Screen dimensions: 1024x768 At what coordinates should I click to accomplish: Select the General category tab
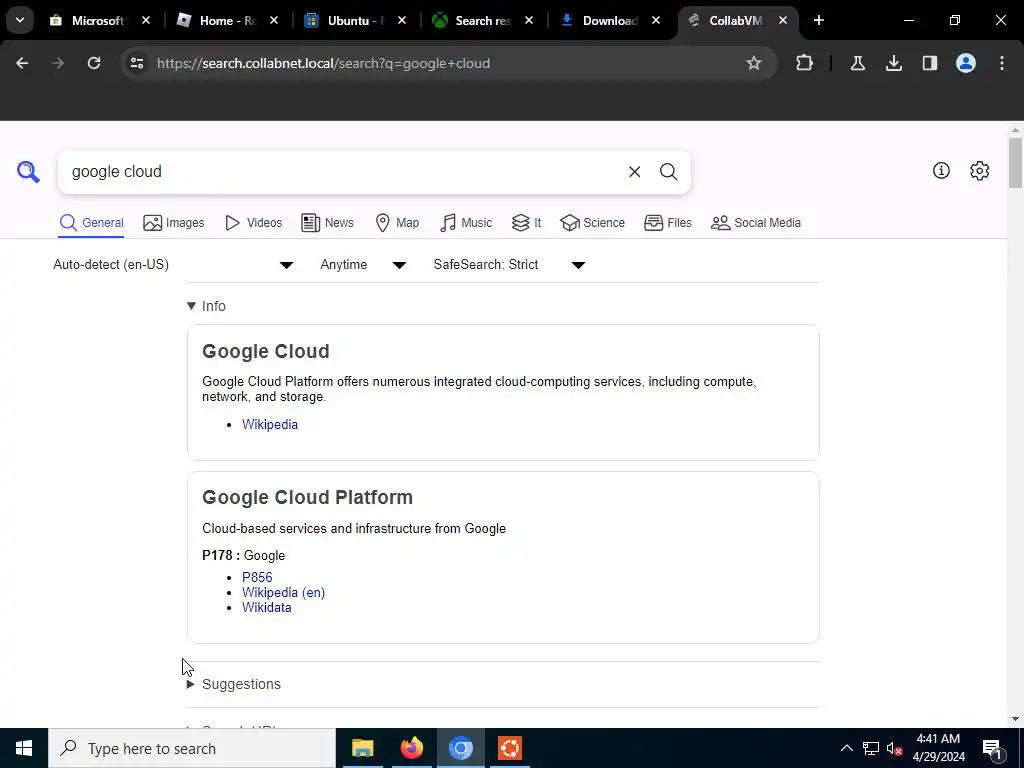[91, 223]
